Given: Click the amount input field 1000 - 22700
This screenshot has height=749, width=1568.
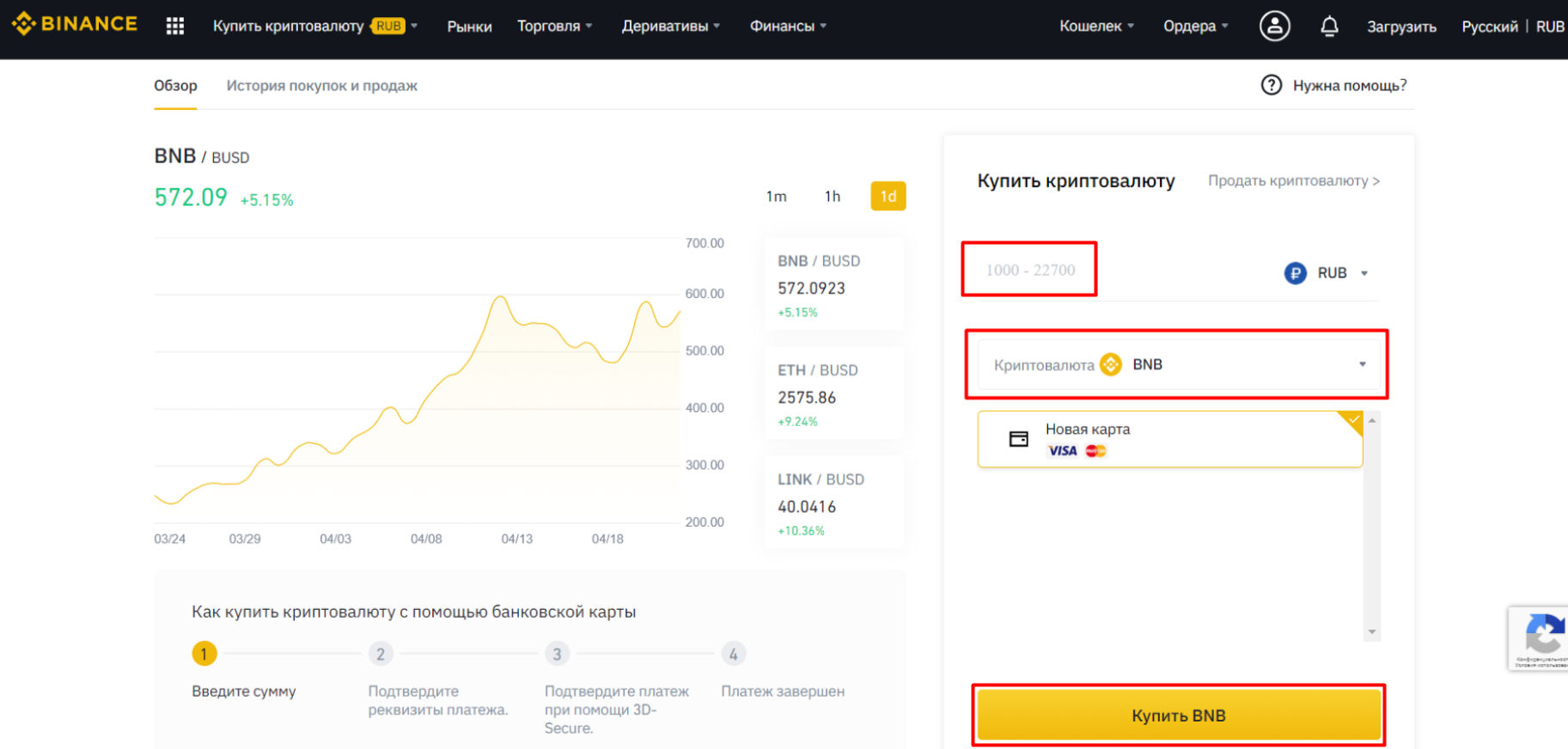Looking at the screenshot, I should (1029, 271).
